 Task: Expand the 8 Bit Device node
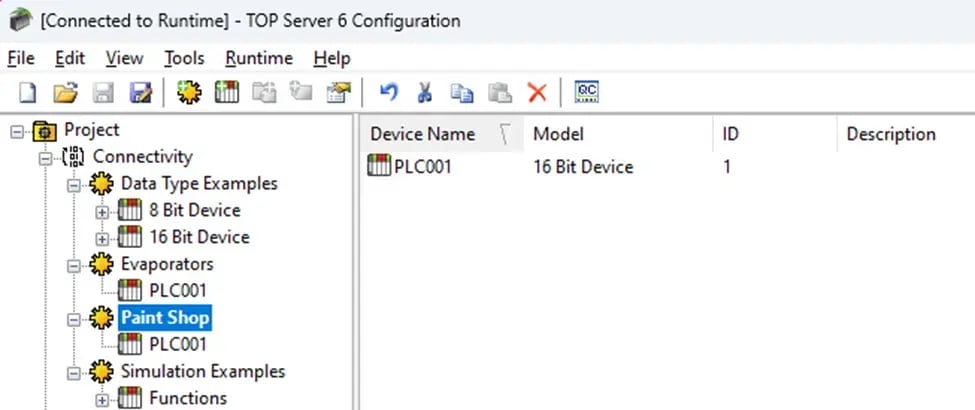point(101,211)
